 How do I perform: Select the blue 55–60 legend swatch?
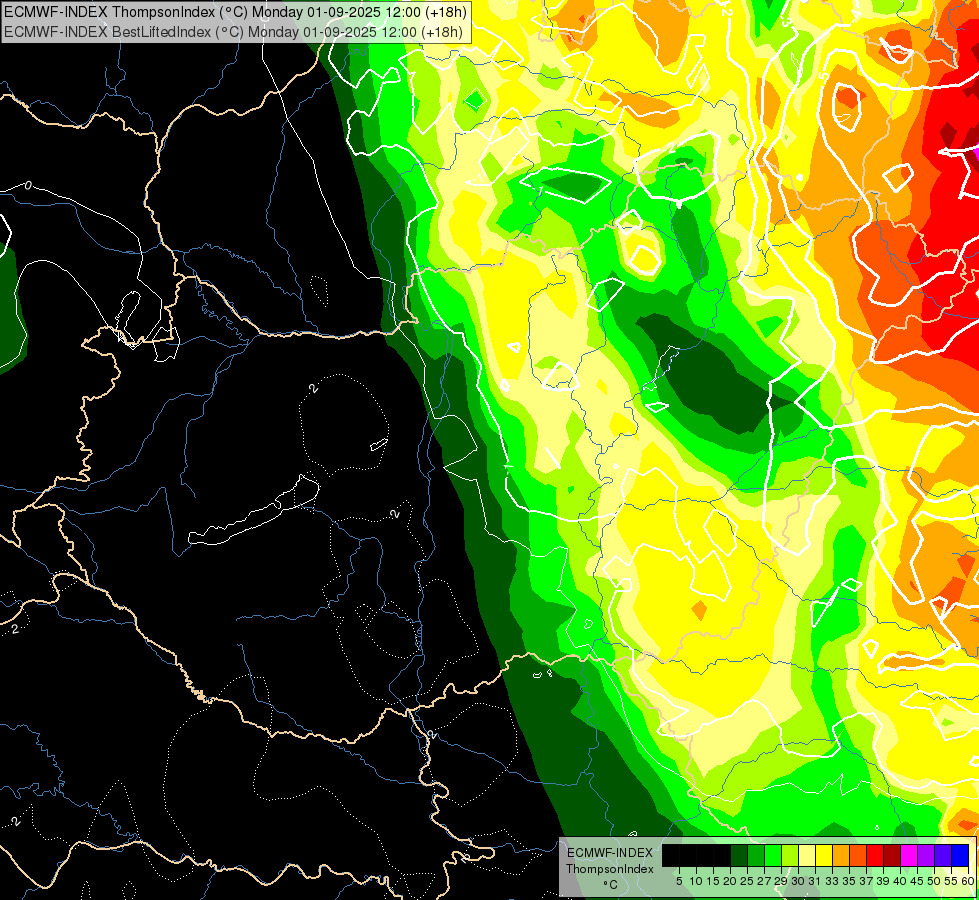tap(960, 855)
